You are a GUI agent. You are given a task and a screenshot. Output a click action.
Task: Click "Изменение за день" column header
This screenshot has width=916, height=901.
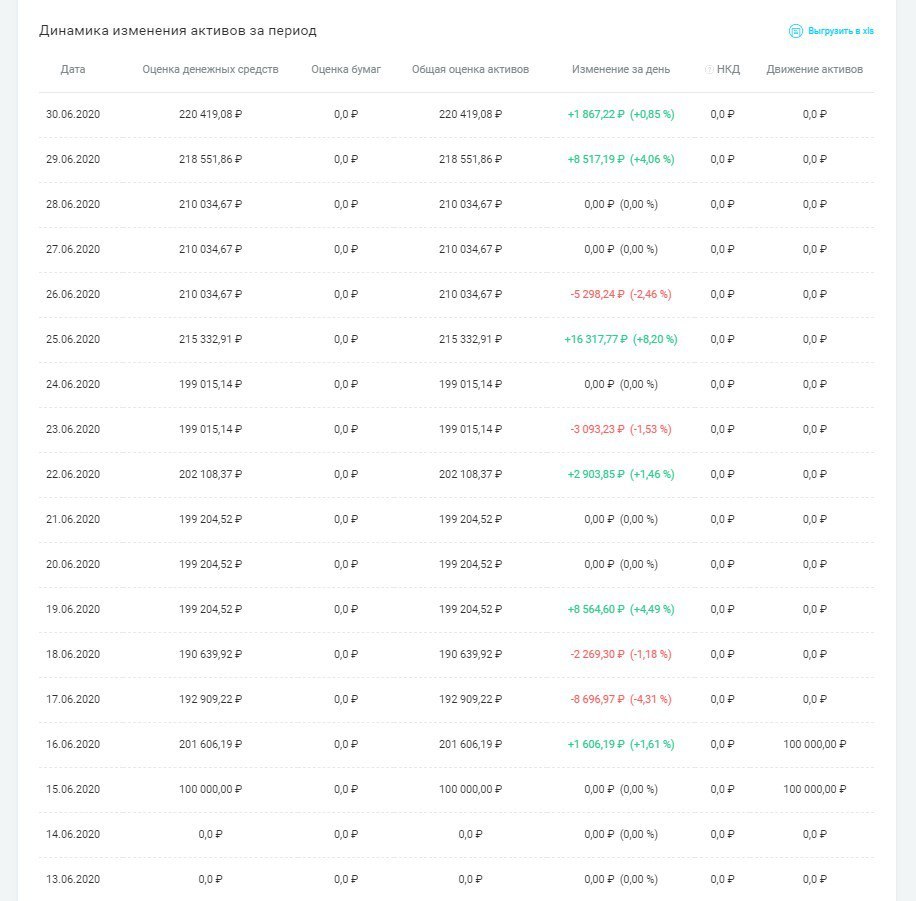point(621,70)
